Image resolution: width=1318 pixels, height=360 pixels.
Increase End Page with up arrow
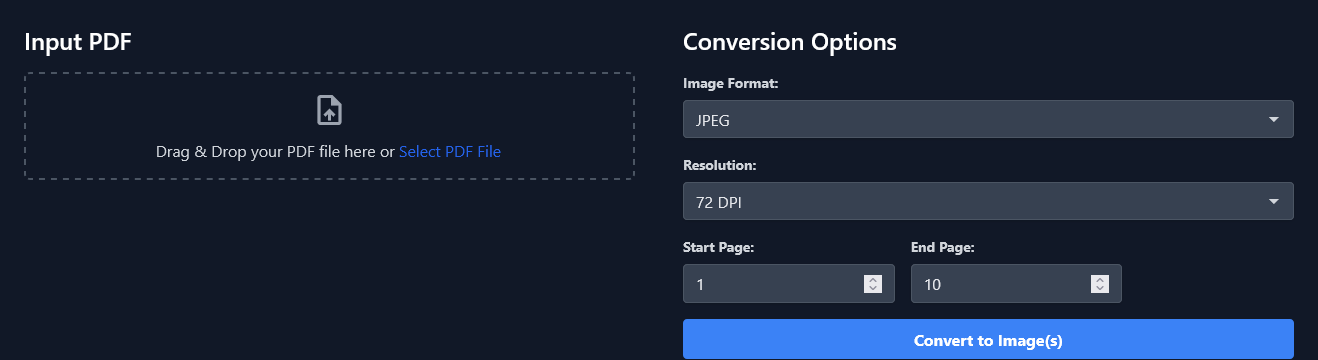[1100, 280]
